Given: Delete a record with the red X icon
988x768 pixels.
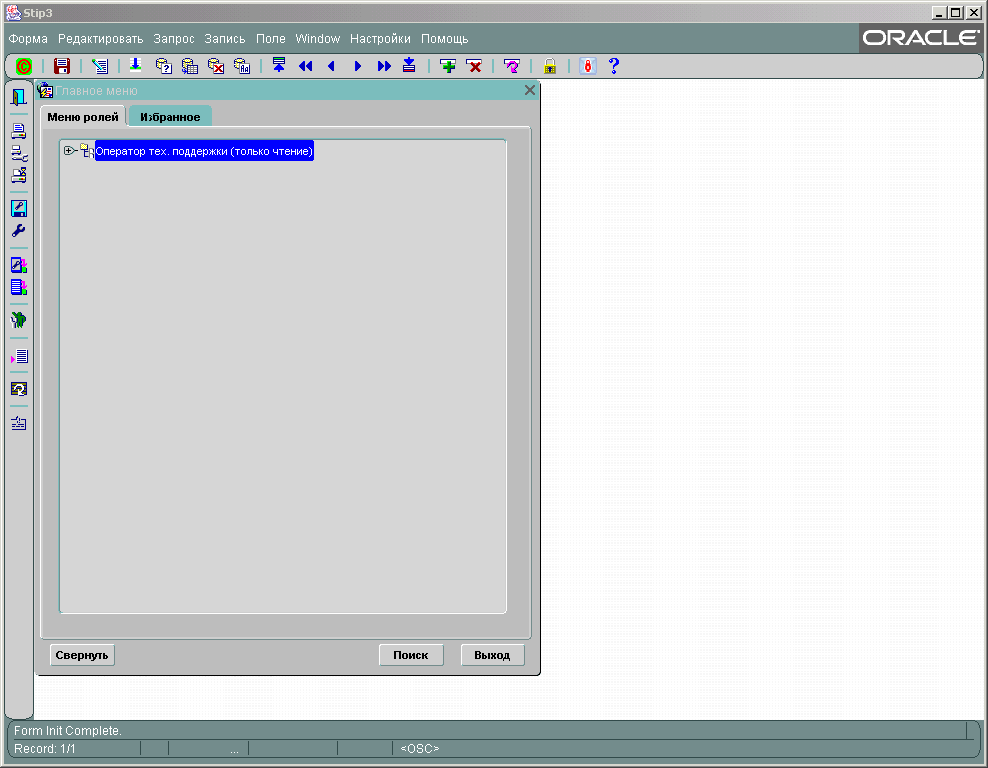Looking at the screenshot, I should pos(474,66).
